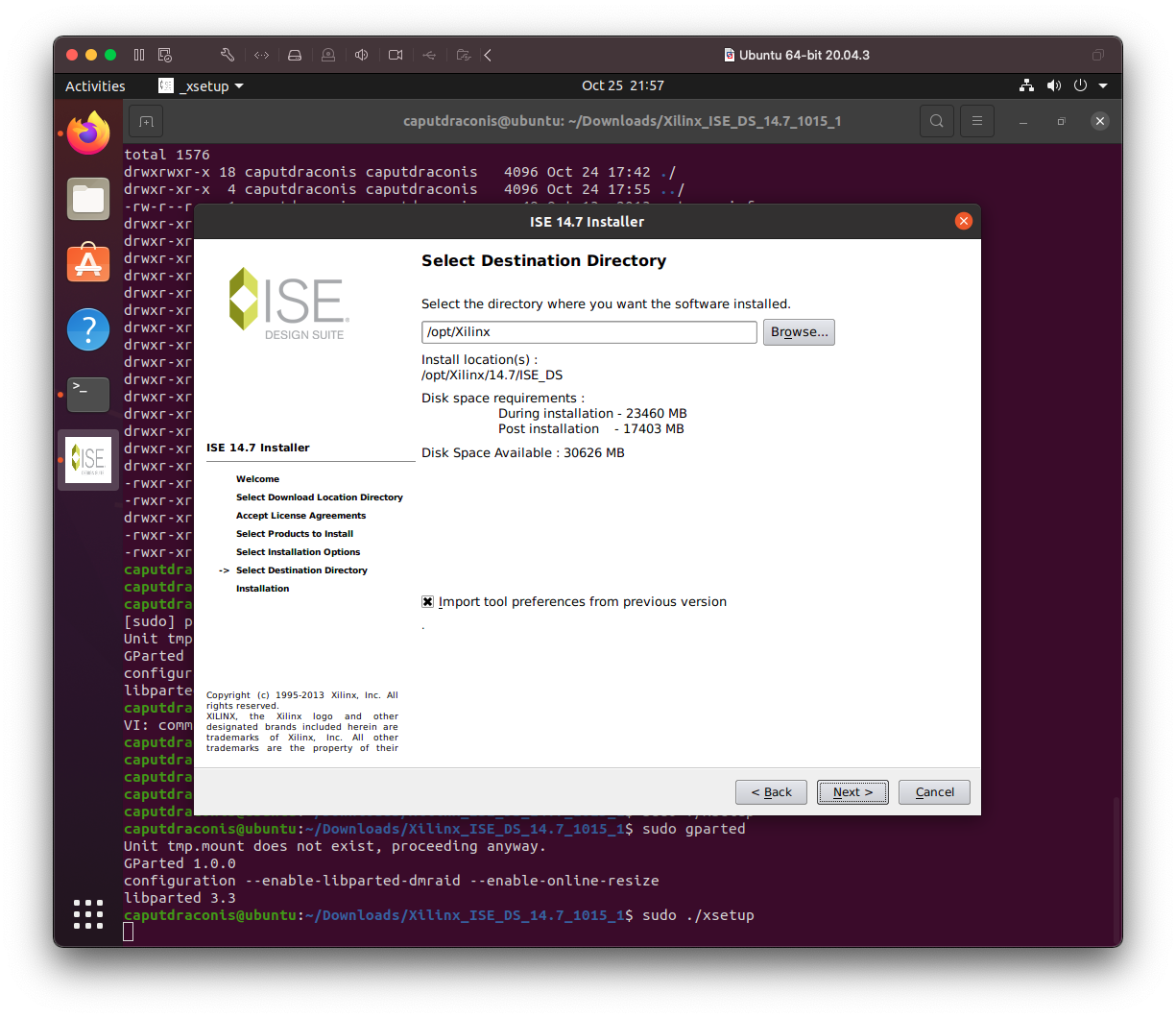Click the Ubuntu volume icon in top bar
The width and height of the screenshot is (1176, 1018).
(1054, 85)
